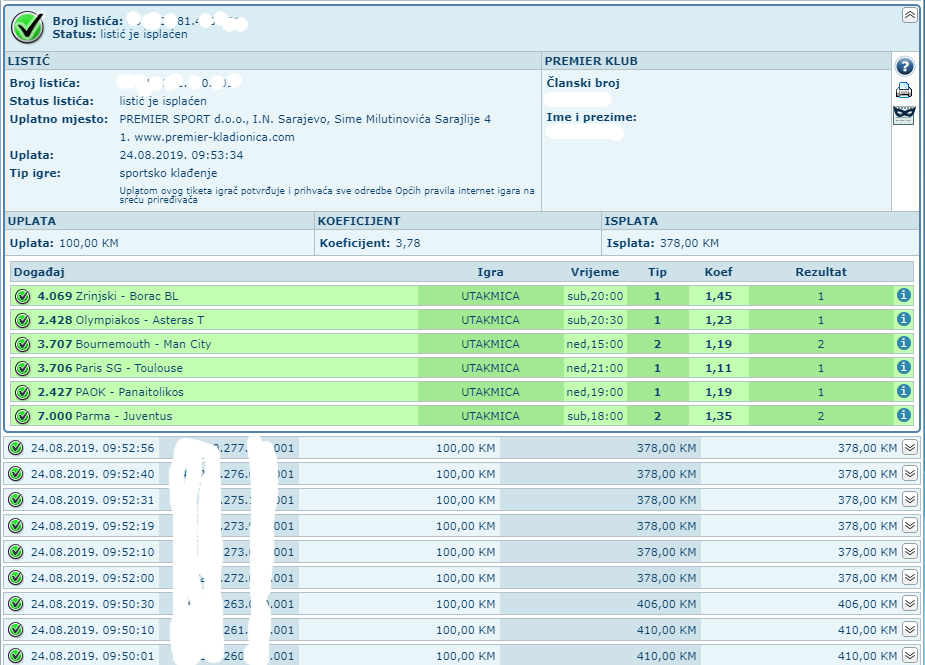The width and height of the screenshot is (925, 665).
Task: Expand the 410,00 KM ticket from 09:50:10
Action: tap(910, 629)
